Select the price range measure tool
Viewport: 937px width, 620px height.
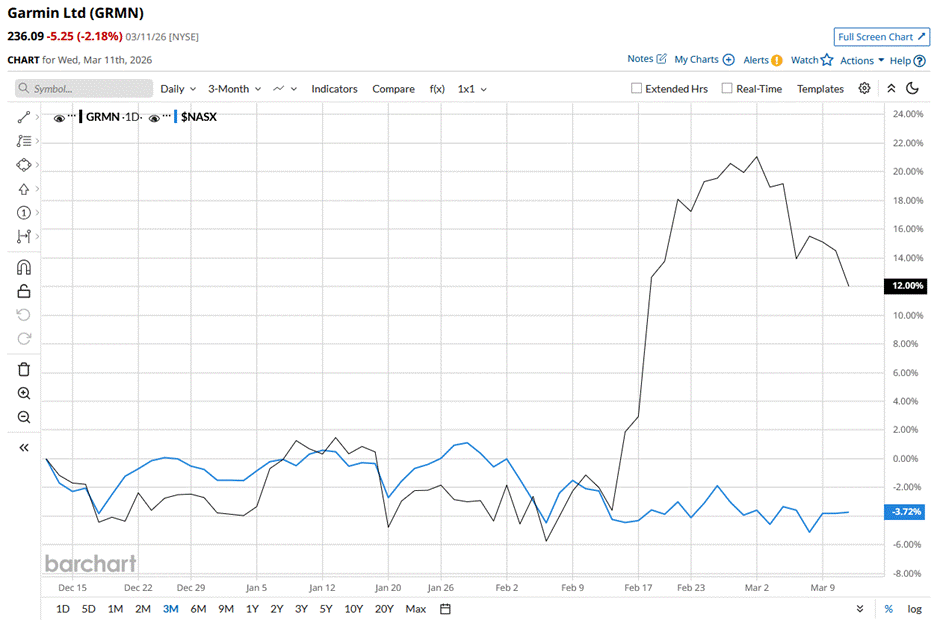coord(23,237)
